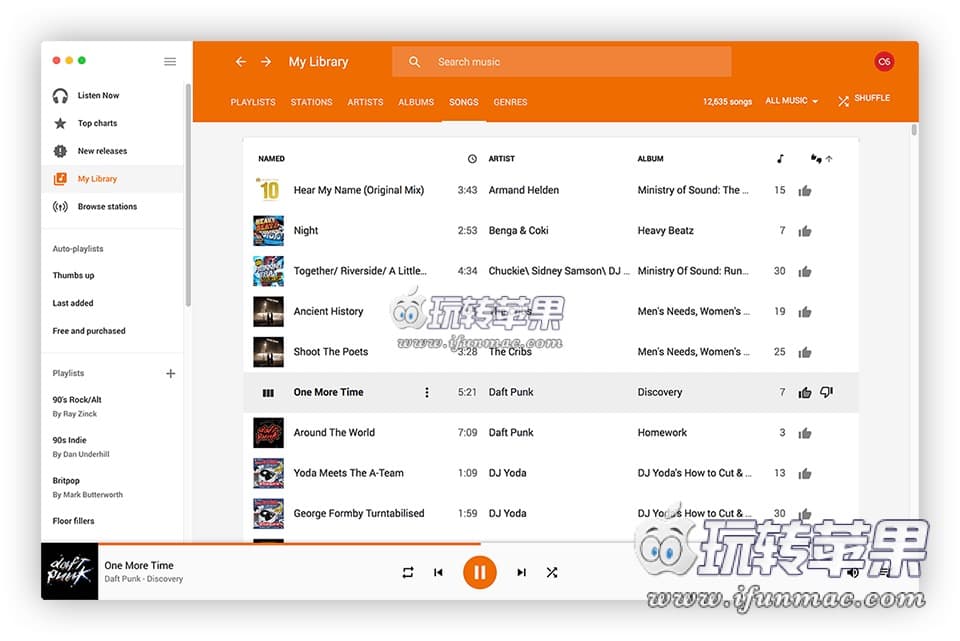
Task: Open the ALL MUSIC filter dropdown
Action: coord(792,100)
